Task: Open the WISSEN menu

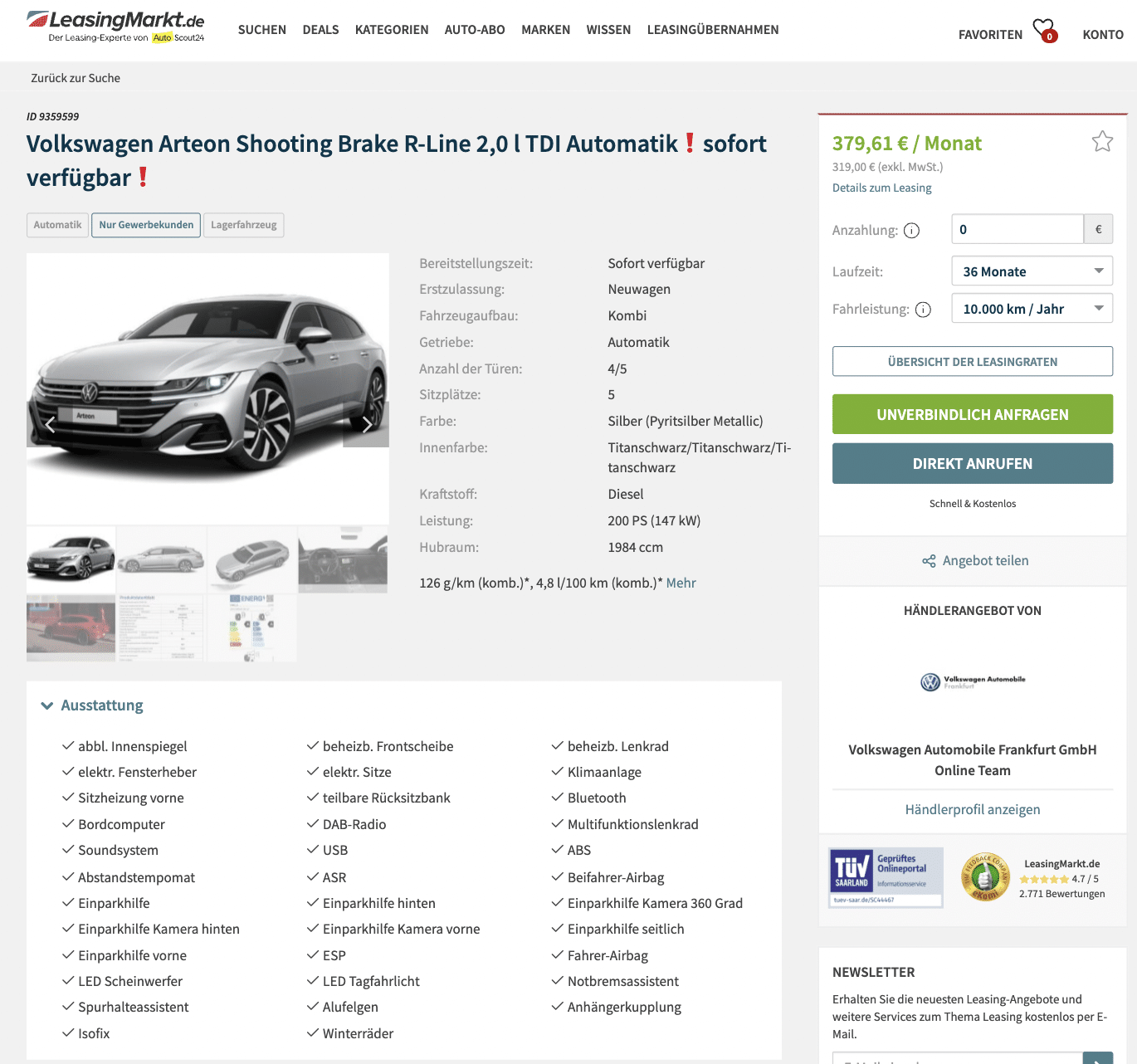Action: (x=608, y=30)
